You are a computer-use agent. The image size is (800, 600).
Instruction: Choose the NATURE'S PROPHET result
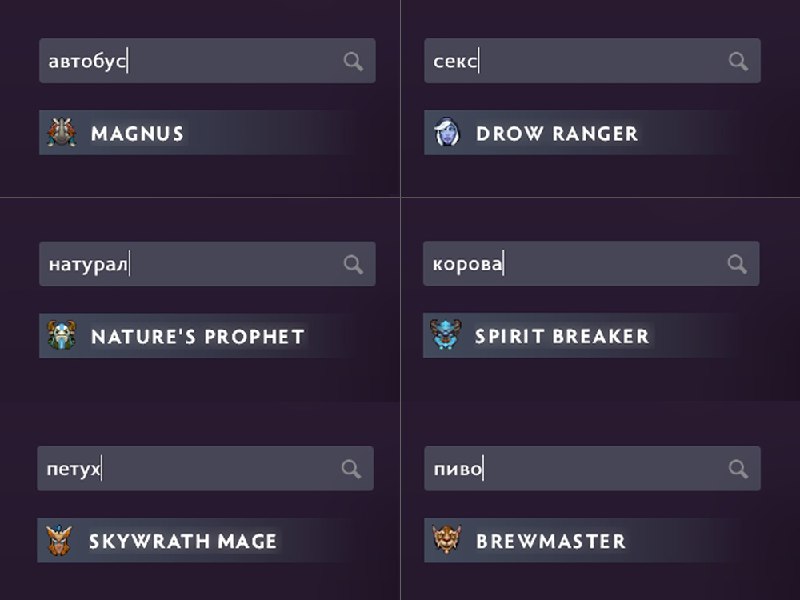(197, 337)
